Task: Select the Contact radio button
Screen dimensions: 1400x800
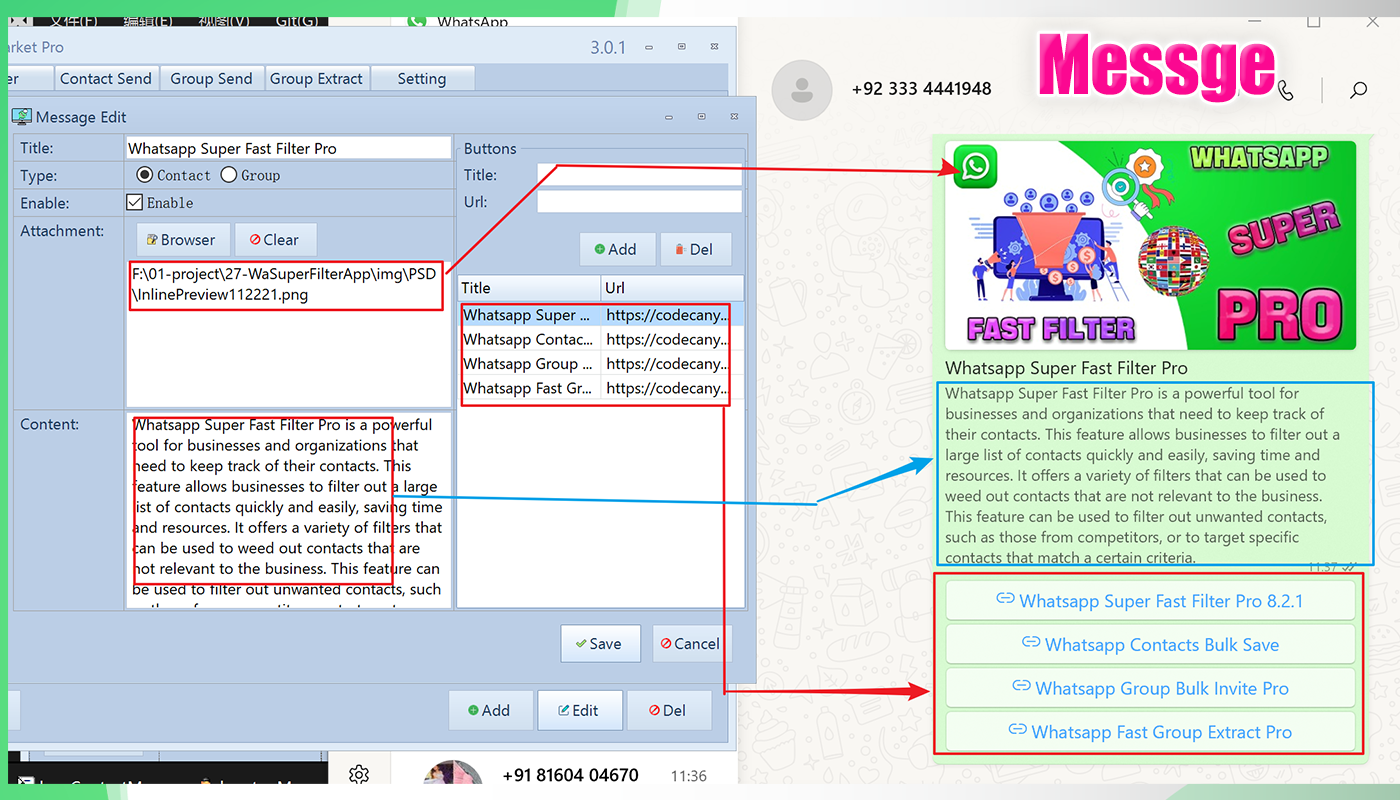Action: point(145,174)
